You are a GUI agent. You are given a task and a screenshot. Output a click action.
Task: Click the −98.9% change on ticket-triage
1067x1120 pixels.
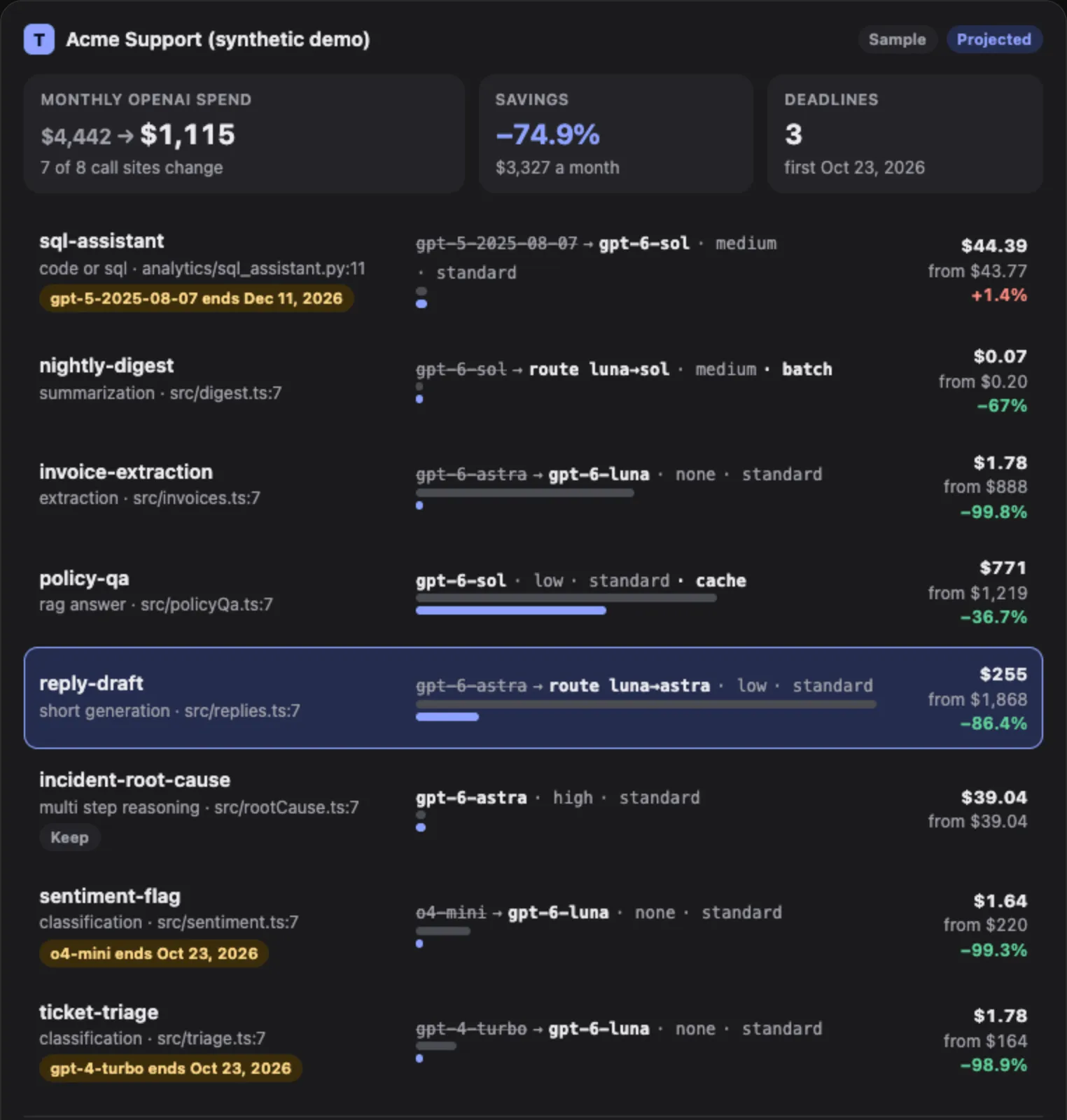(993, 1065)
